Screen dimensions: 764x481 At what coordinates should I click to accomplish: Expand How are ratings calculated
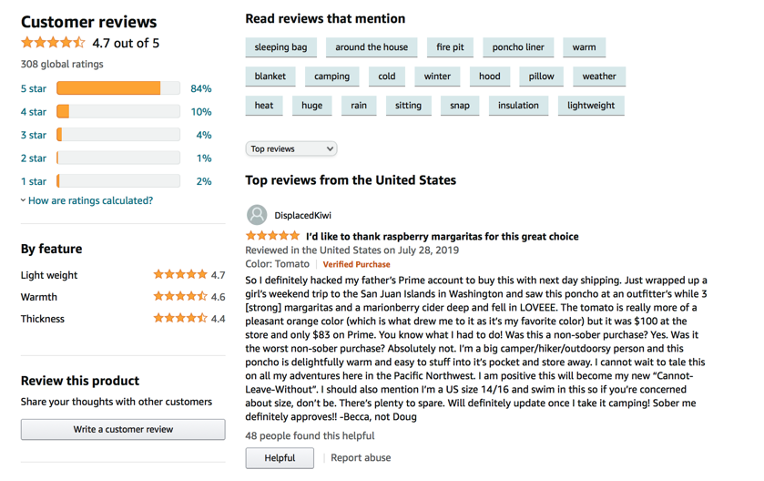point(91,200)
